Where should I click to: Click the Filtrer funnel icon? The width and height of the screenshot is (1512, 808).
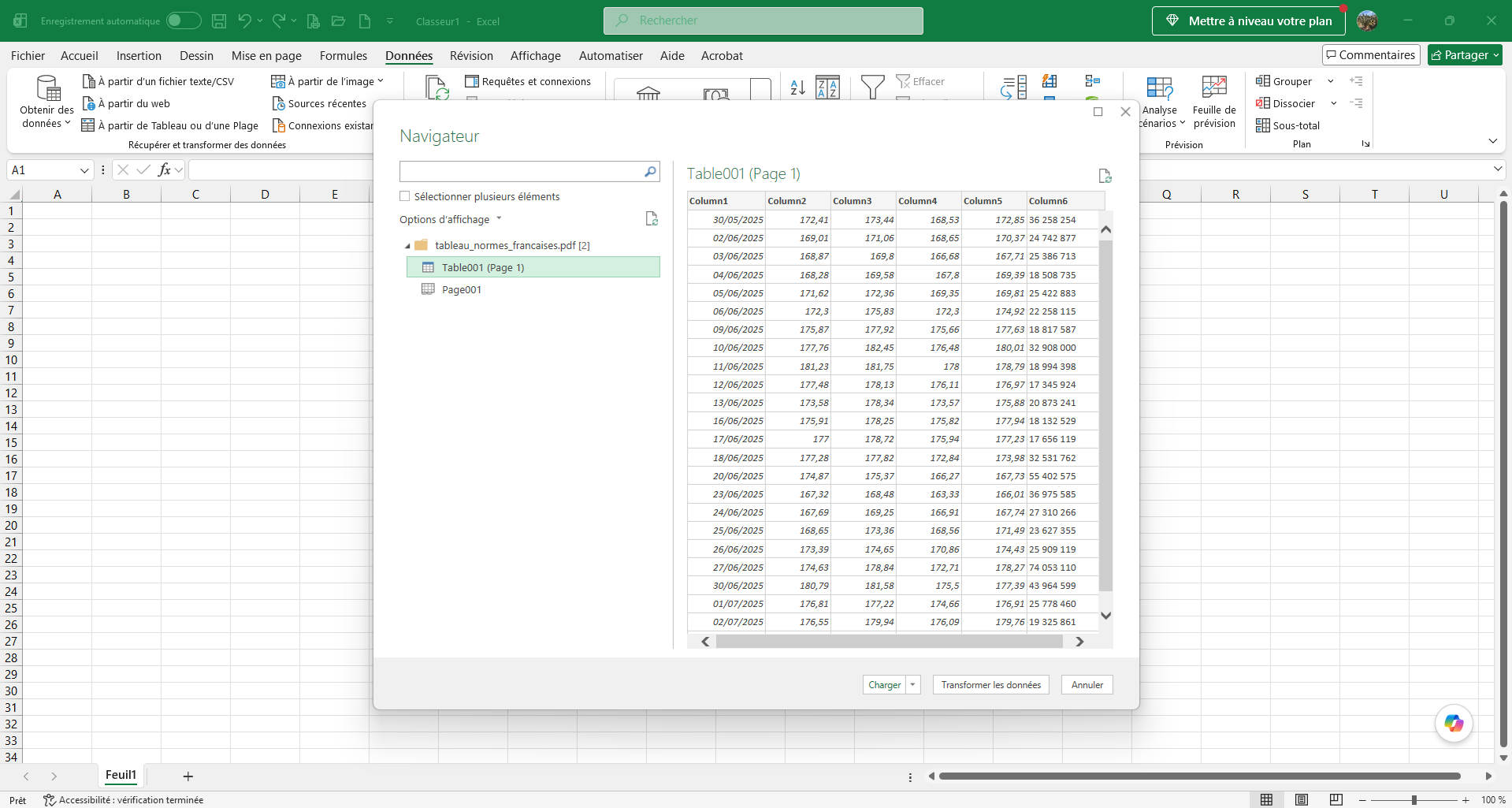coord(872,87)
